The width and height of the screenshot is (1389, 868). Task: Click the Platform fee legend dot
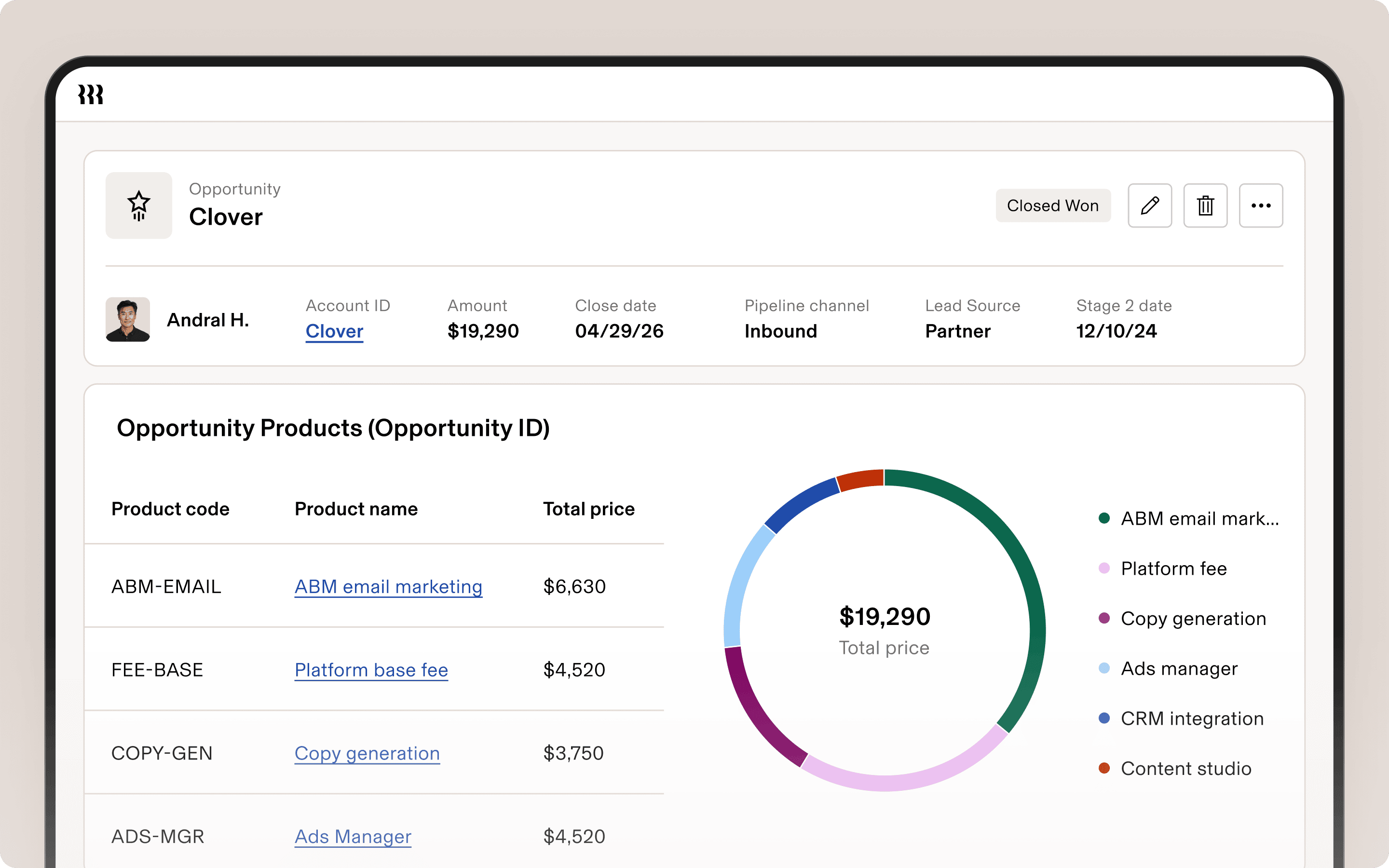tap(1104, 569)
